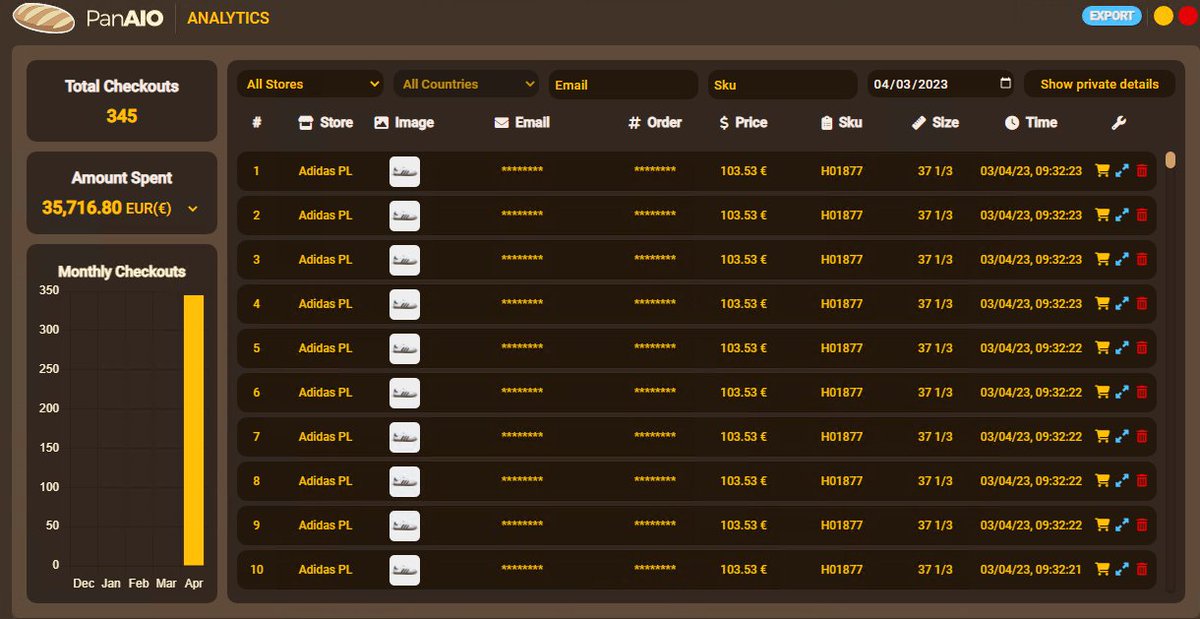Click the Size column header
The height and width of the screenshot is (619, 1200).
coord(936,122)
